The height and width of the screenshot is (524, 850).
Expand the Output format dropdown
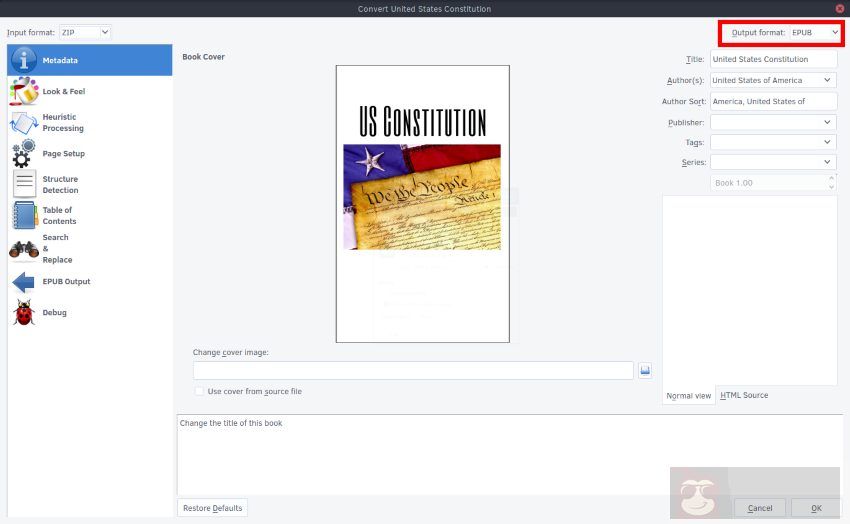pos(814,33)
